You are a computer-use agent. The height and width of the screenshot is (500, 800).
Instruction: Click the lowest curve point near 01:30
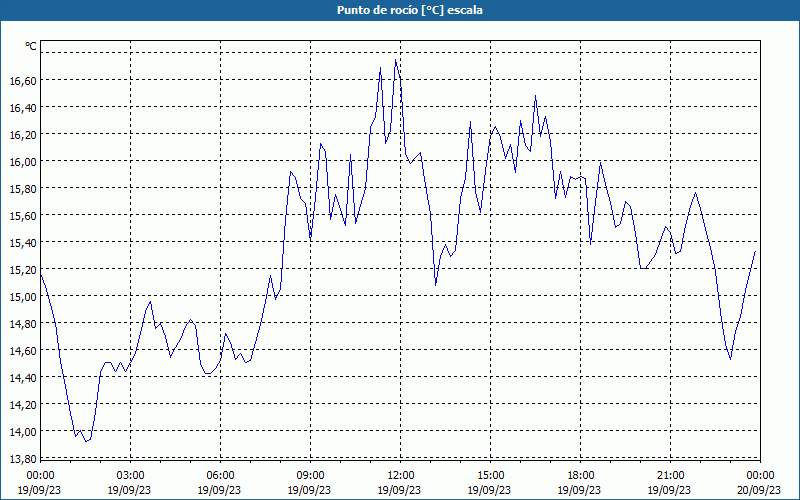pyautogui.click(x=86, y=441)
